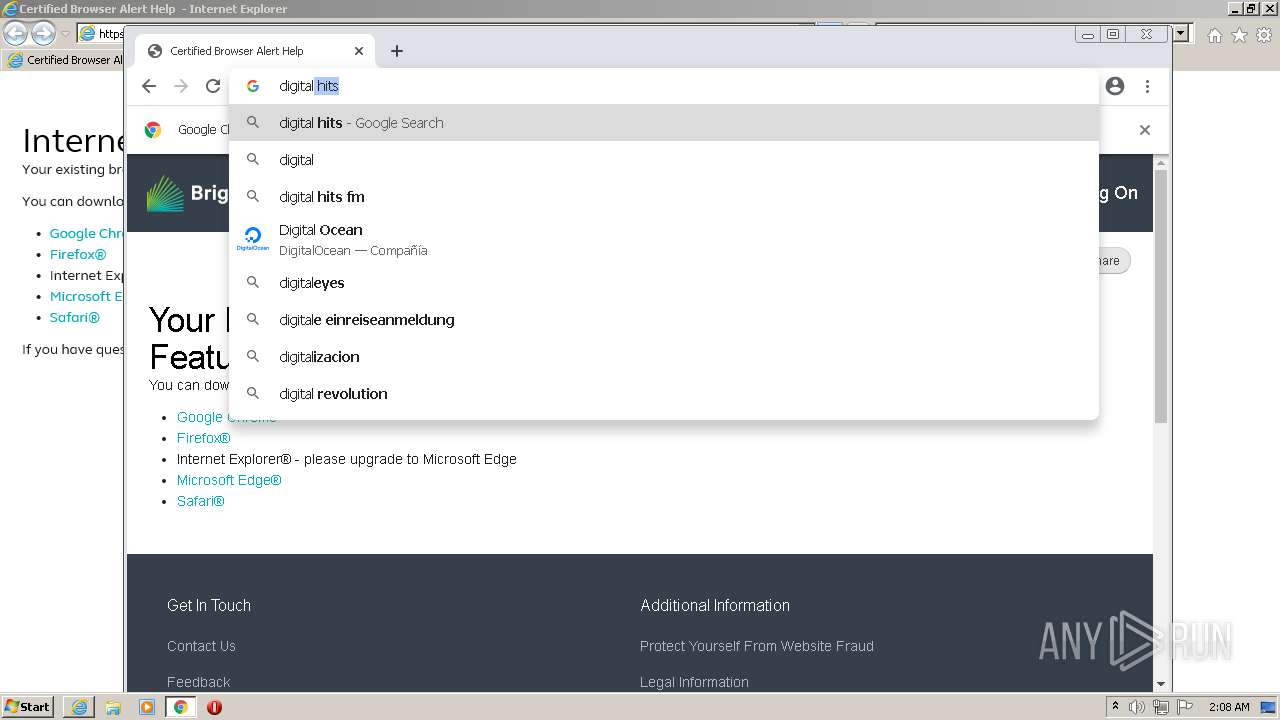Open the Windows Start menu
1280x720 pixels.
(28, 706)
